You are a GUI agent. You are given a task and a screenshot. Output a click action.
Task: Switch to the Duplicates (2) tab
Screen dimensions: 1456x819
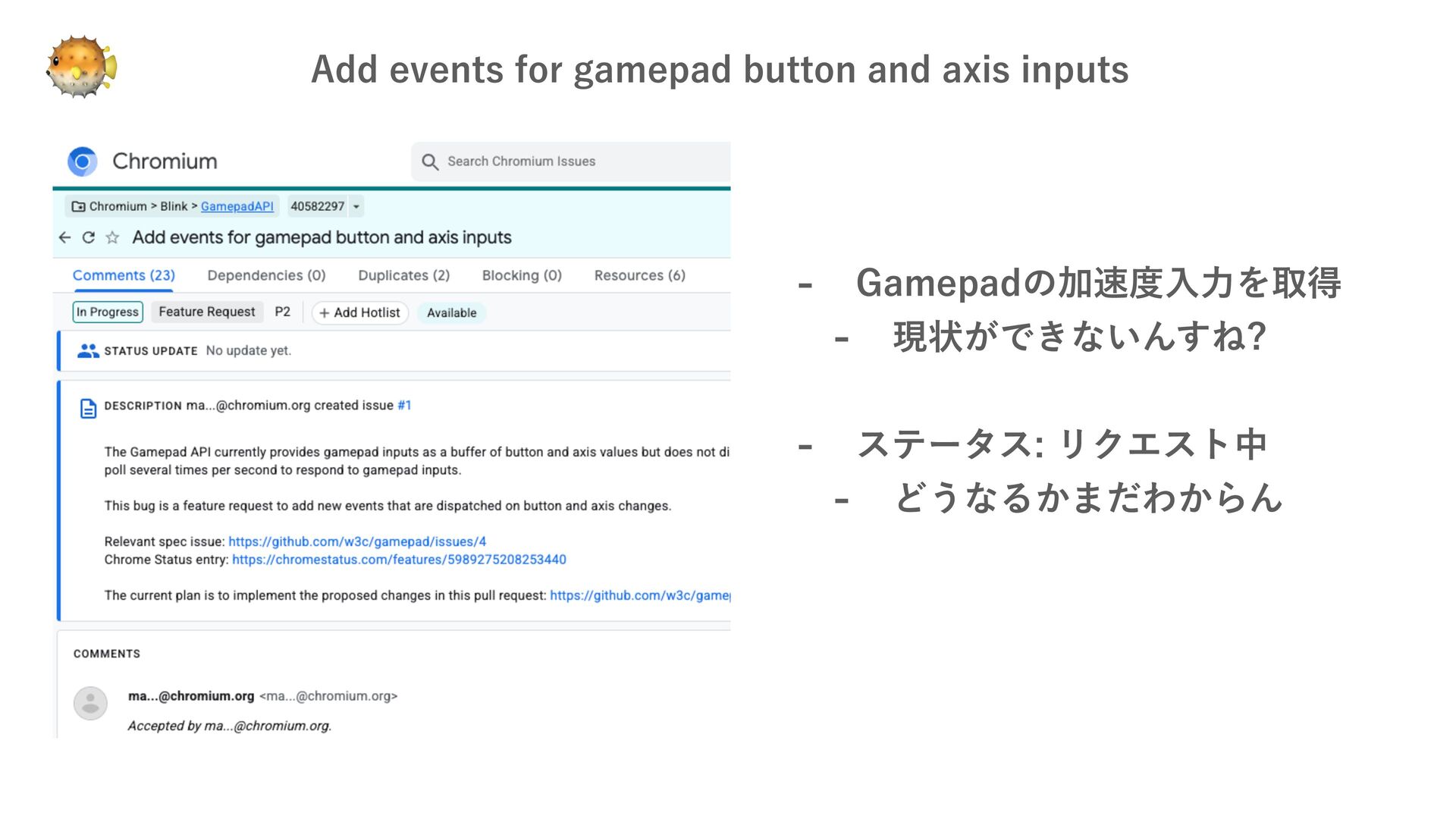click(403, 276)
